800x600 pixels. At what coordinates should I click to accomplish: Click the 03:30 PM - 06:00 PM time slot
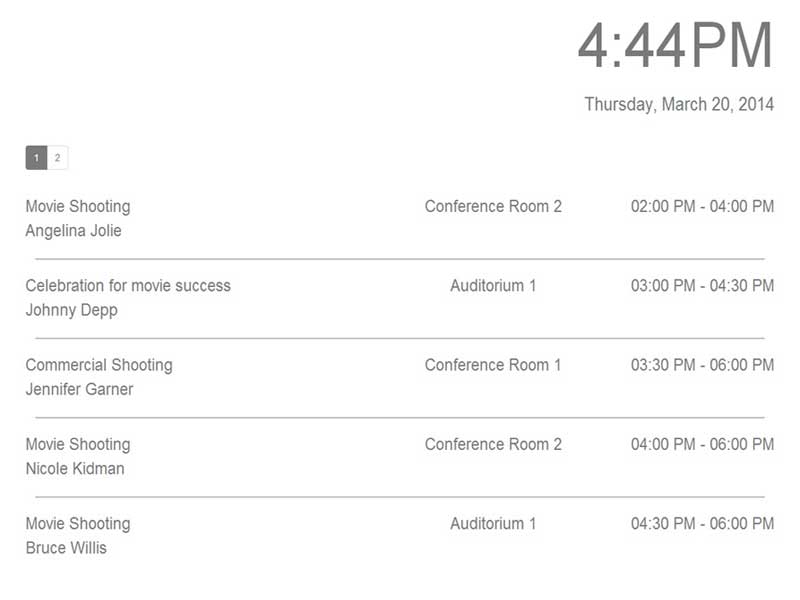click(x=703, y=365)
